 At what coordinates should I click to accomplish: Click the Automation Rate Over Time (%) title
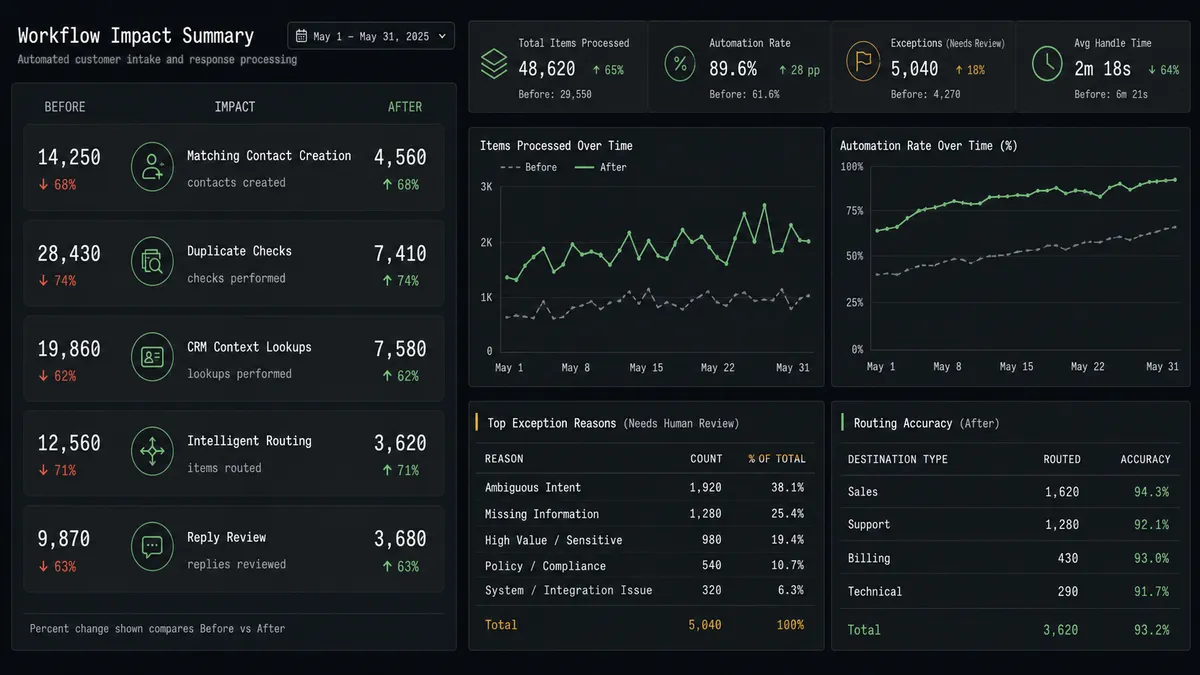pos(928,146)
